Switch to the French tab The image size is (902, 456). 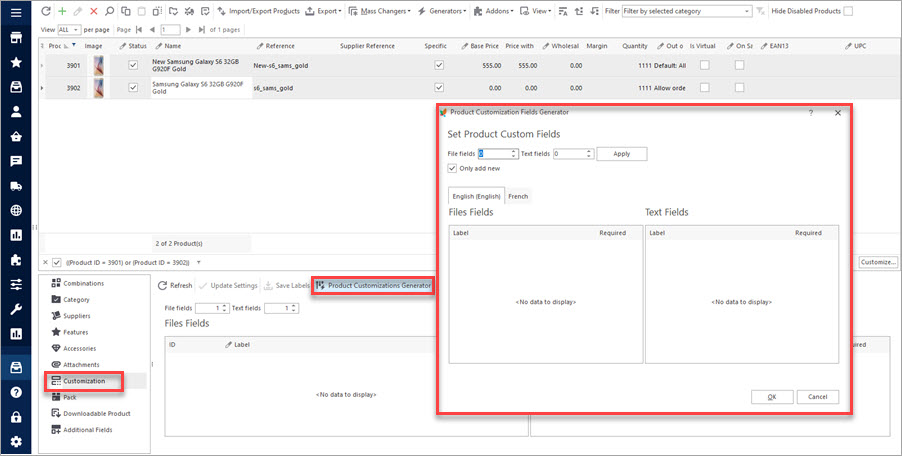click(518, 196)
